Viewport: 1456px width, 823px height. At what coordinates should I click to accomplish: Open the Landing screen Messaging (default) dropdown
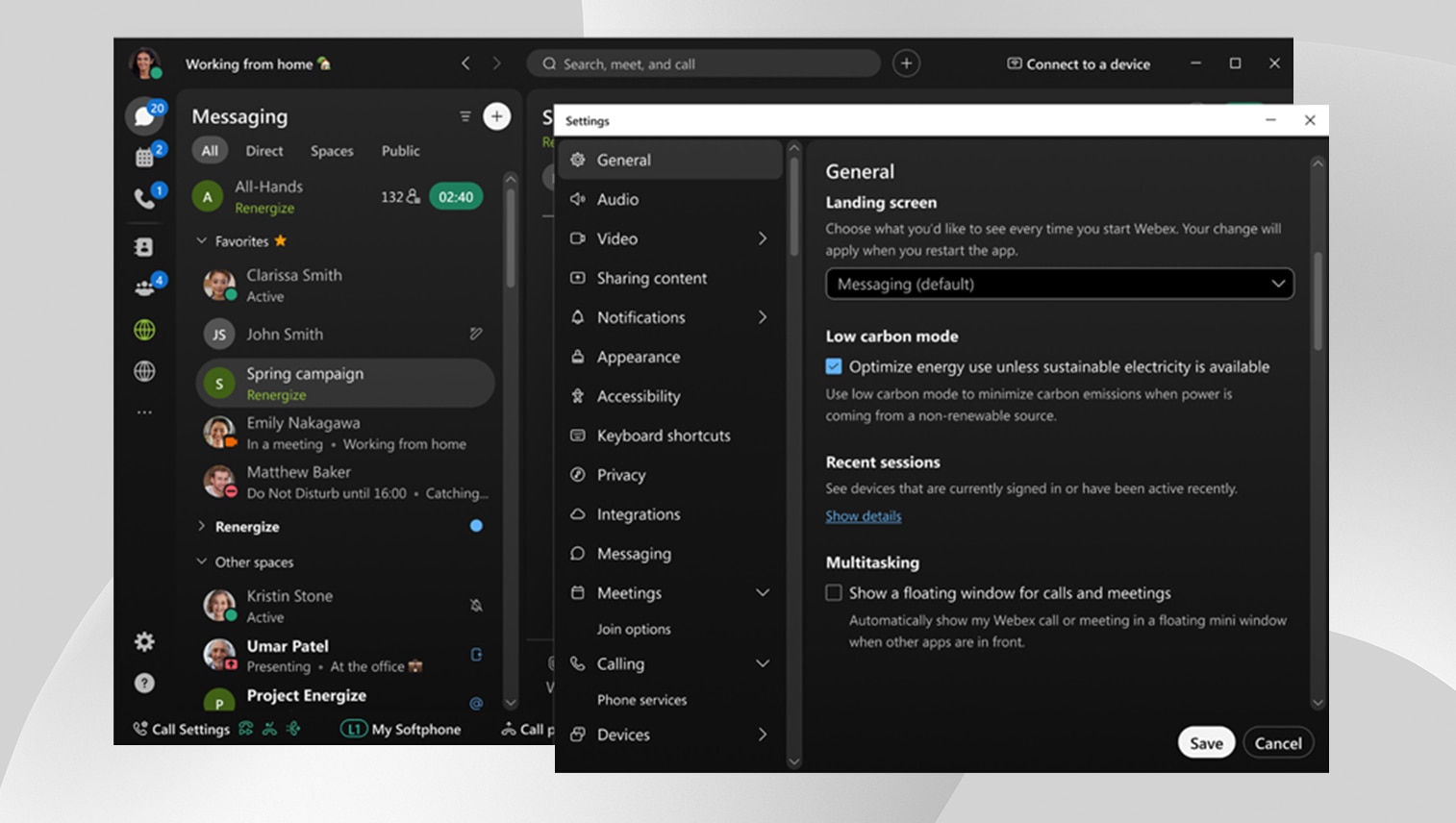[1060, 284]
